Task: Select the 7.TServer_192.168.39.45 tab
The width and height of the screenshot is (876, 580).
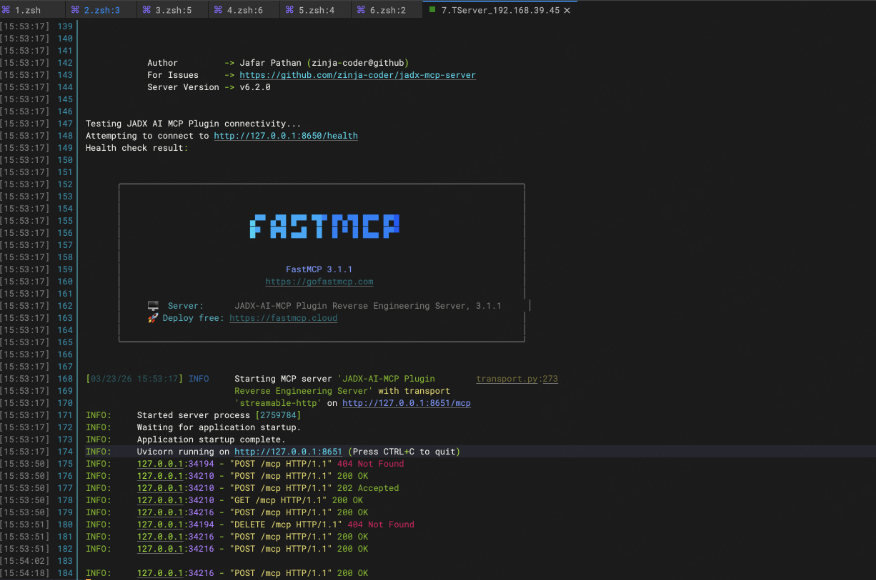Action: tap(499, 10)
